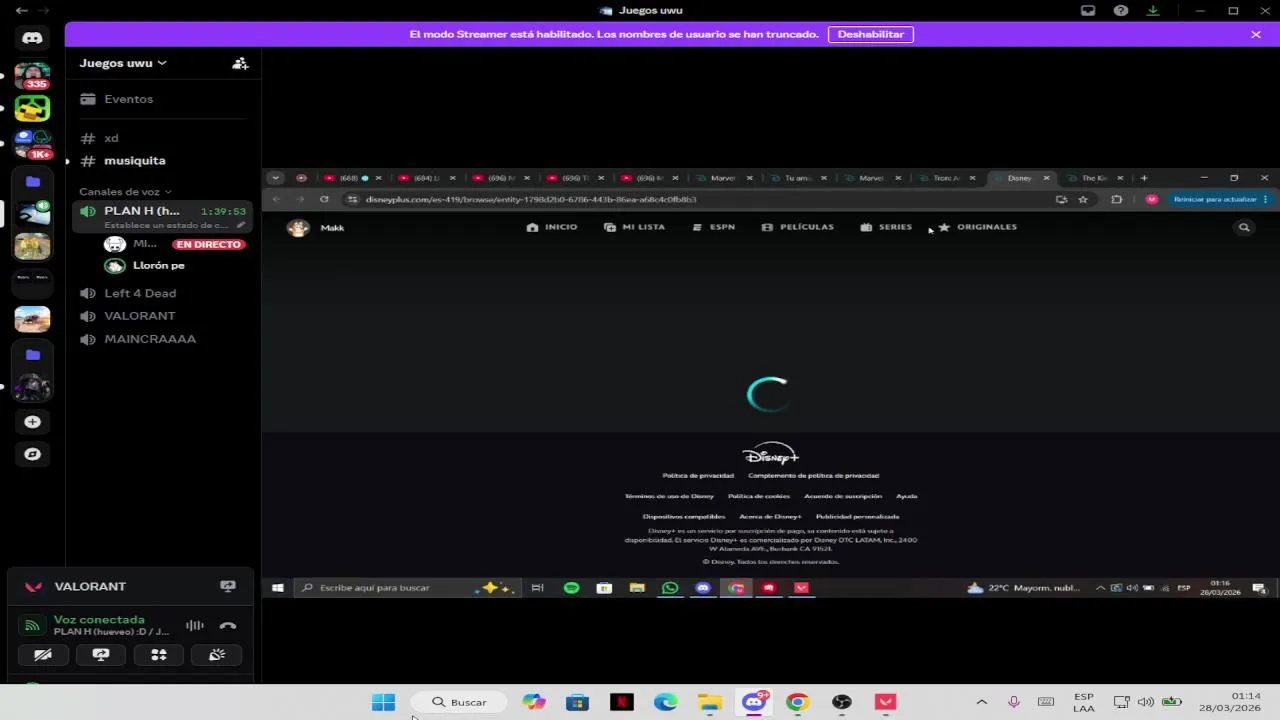This screenshot has height=720, width=1280.
Task: Click ORIGINALES in the streamed Disney+ nav
Action: (977, 227)
